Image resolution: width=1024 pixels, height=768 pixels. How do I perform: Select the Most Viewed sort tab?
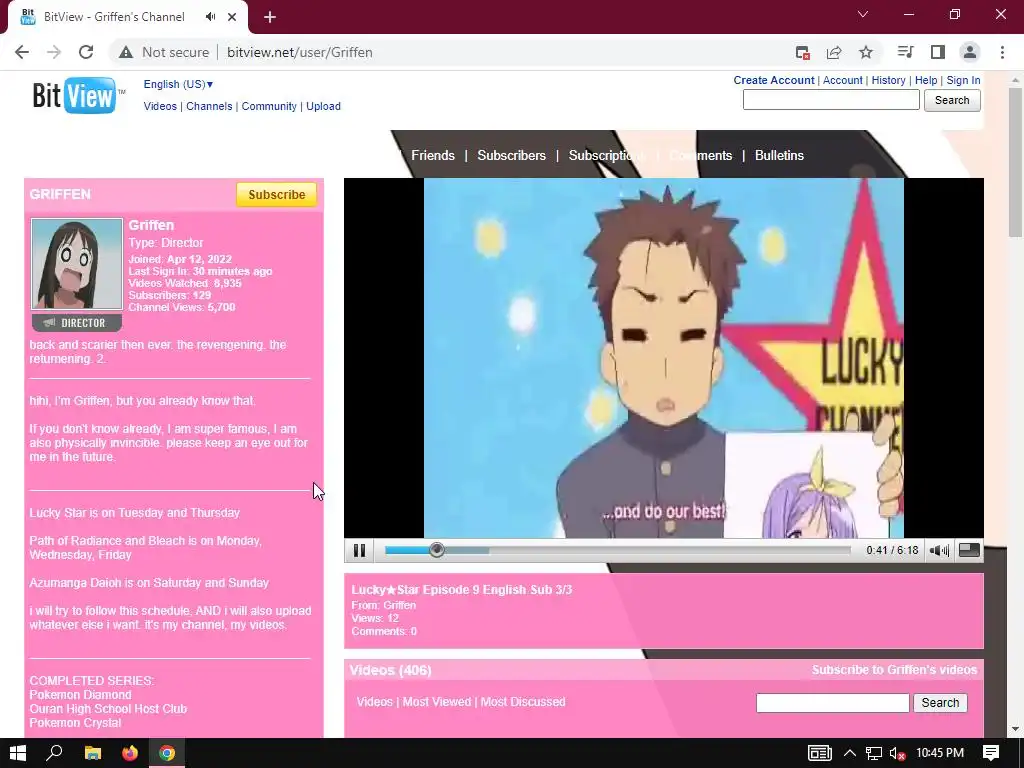pos(436,701)
